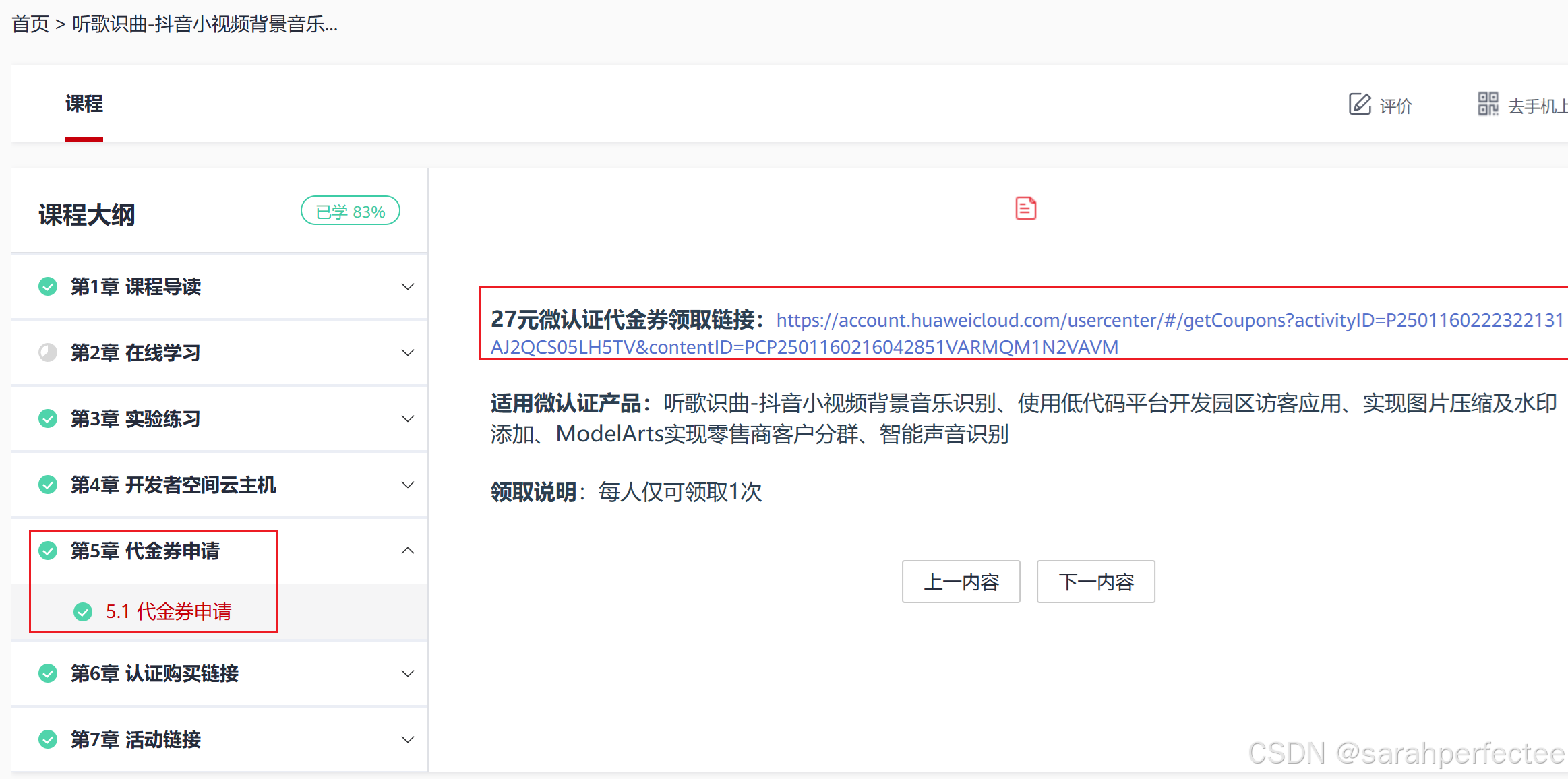Click 下一内容 button
The image size is (1568, 779).
(1095, 582)
